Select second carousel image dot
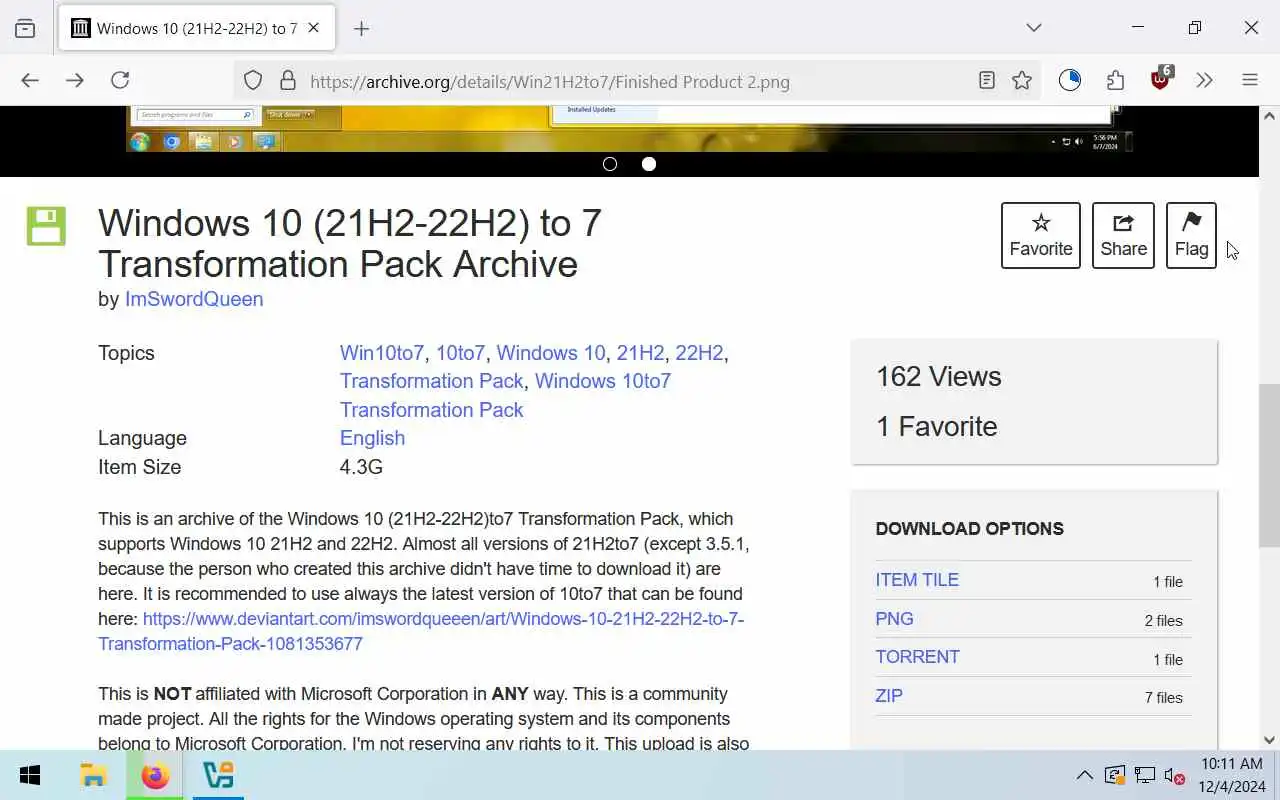The image size is (1280, 800). (649, 164)
